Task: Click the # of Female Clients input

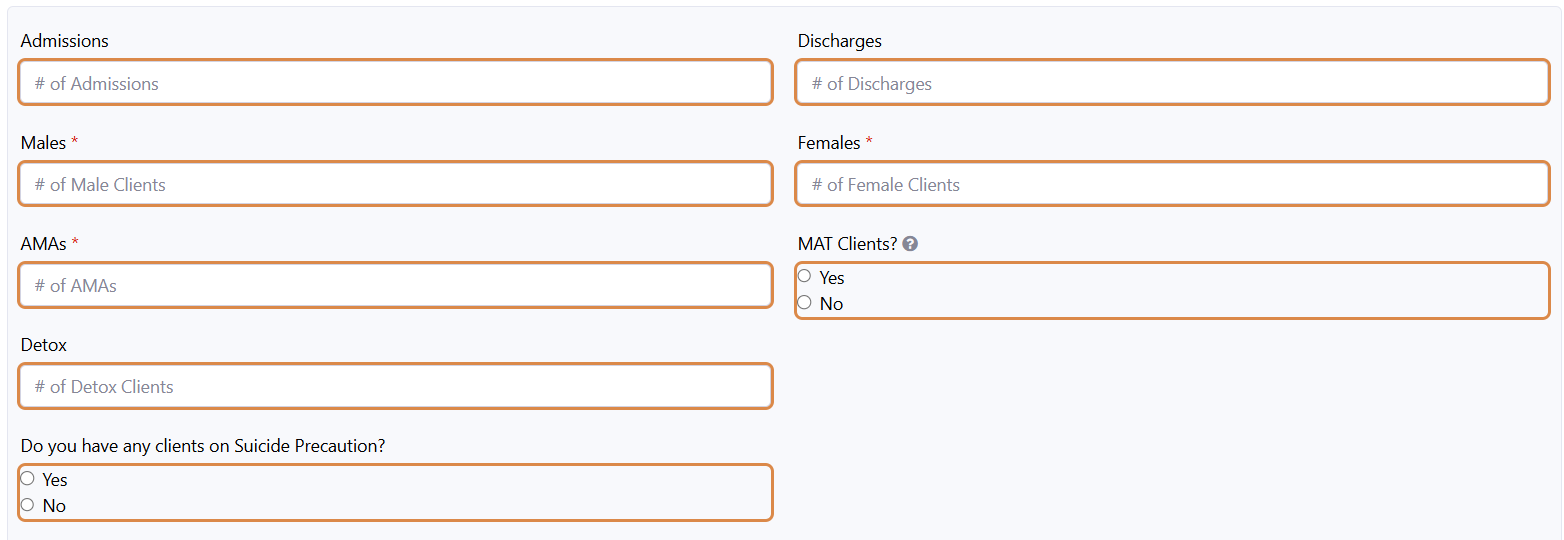Action: (x=1172, y=184)
